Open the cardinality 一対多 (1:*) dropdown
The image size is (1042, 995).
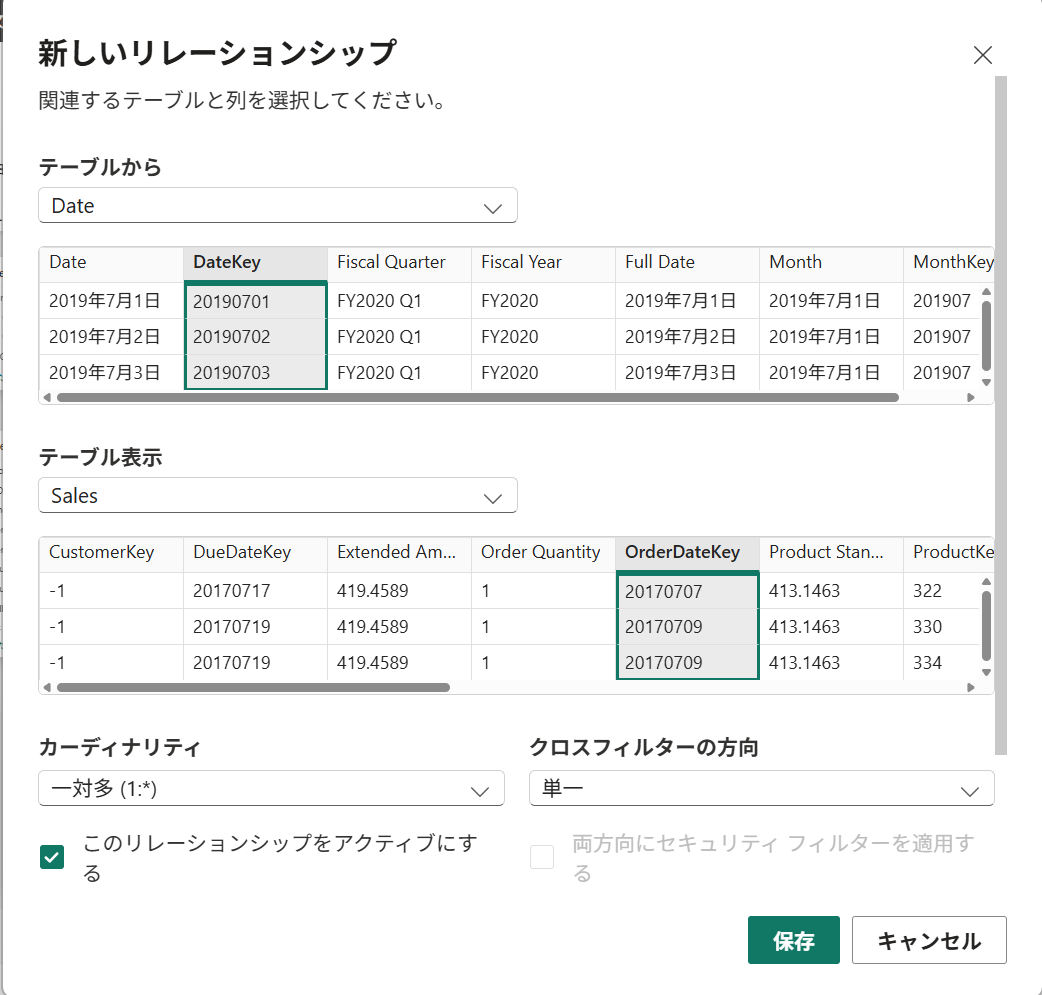tap(271, 788)
